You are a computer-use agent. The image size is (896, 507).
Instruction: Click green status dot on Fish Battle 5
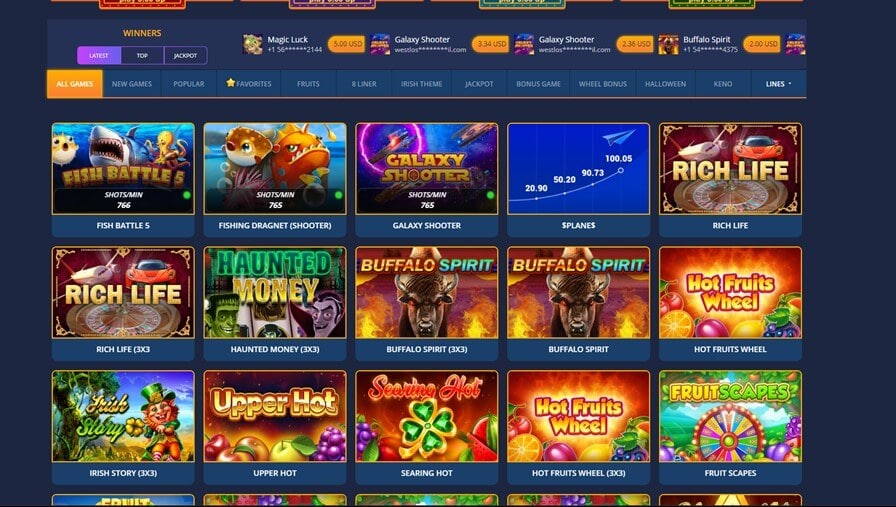186,195
